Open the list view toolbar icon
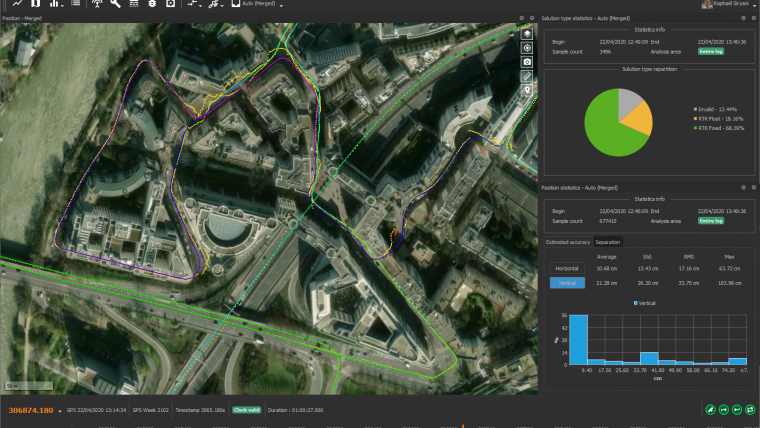This screenshot has height=428, width=760. (76, 3)
